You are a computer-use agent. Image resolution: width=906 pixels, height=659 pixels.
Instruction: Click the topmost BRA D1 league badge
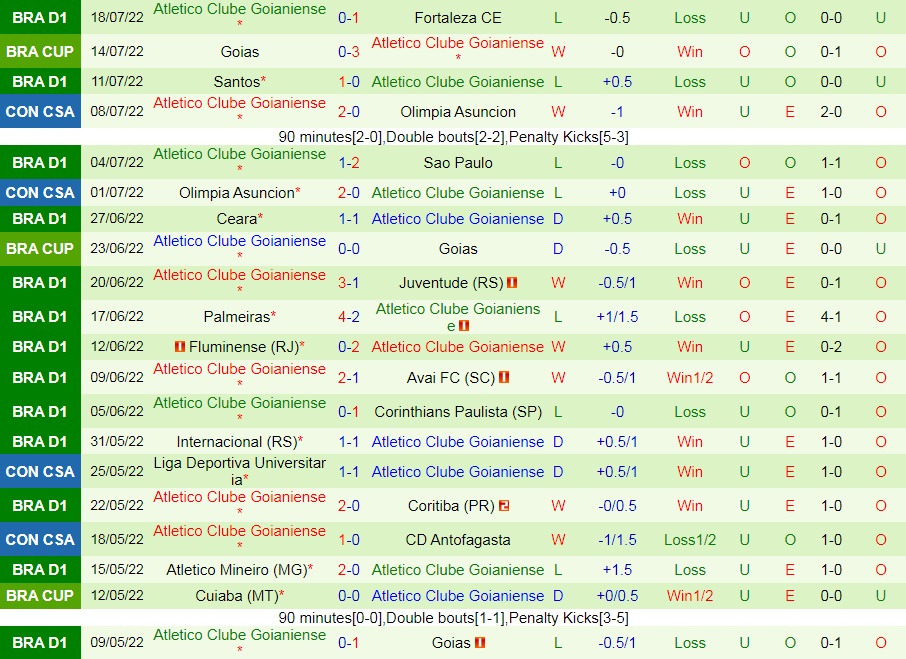click(x=40, y=16)
